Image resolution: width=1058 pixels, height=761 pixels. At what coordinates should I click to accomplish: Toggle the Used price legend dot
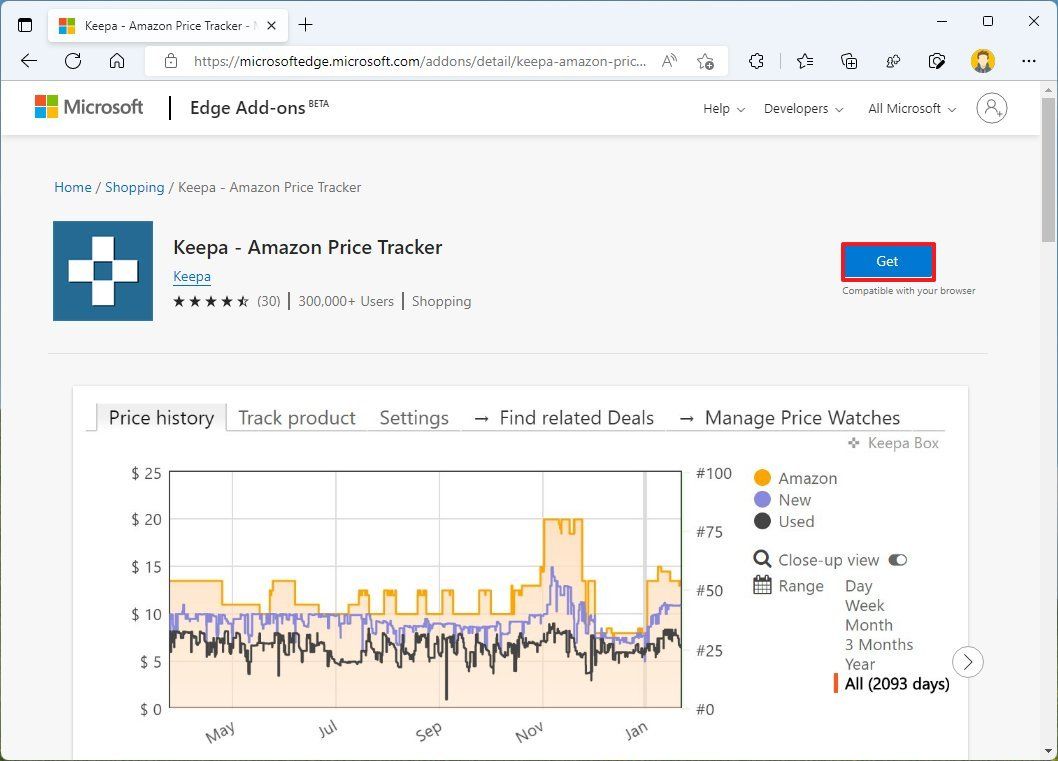pyautogui.click(x=762, y=521)
